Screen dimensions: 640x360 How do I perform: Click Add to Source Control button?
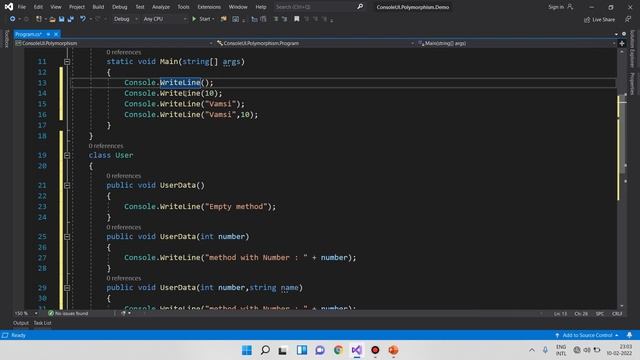coord(587,335)
